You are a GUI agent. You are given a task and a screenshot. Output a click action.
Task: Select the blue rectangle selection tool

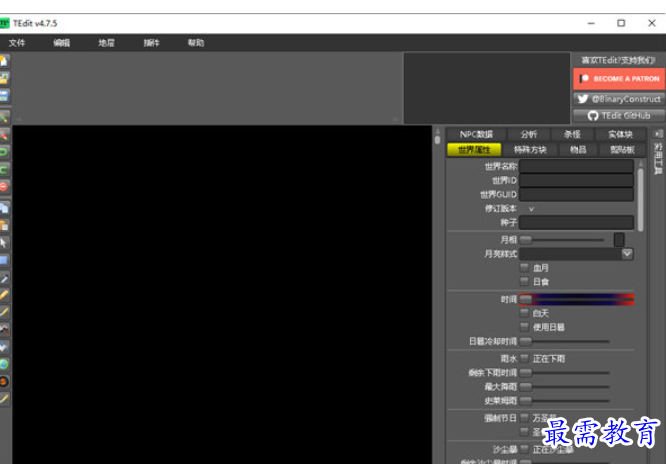click(x=4, y=260)
